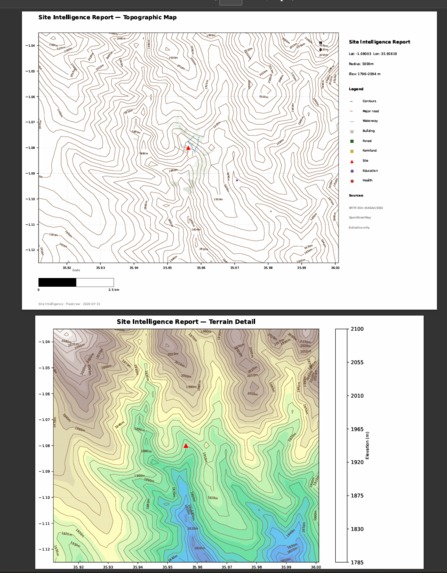
Task: Click the 'Elevation (m)' colorbar axis label
Action: (x=368, y=445)
